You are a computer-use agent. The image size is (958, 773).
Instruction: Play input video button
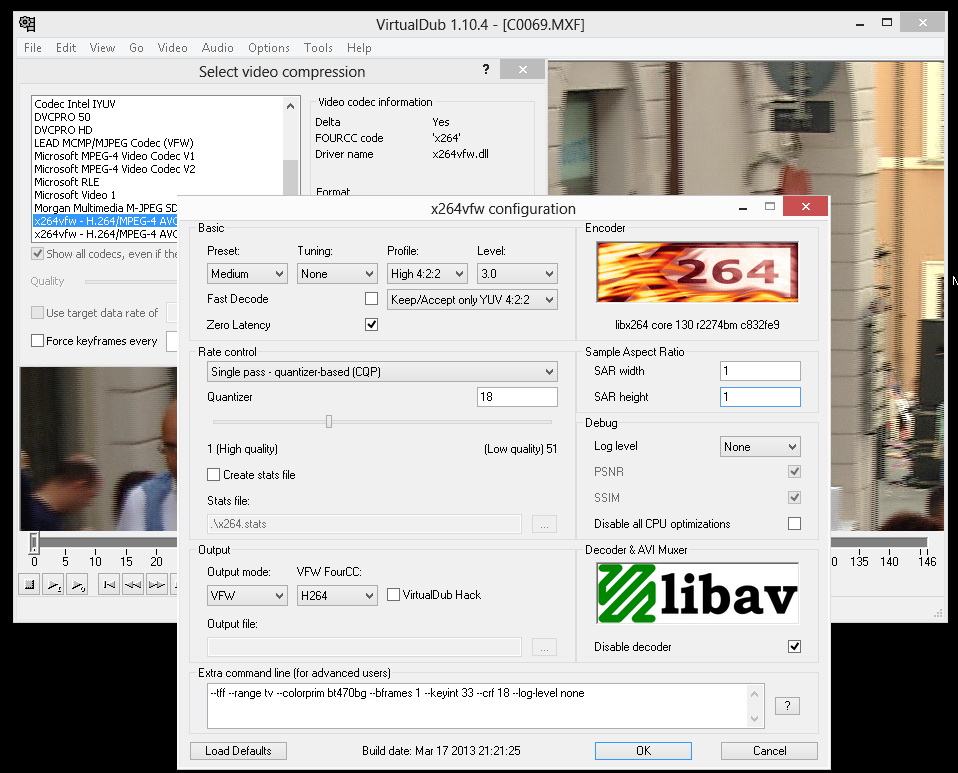click(x=53, y=585)
